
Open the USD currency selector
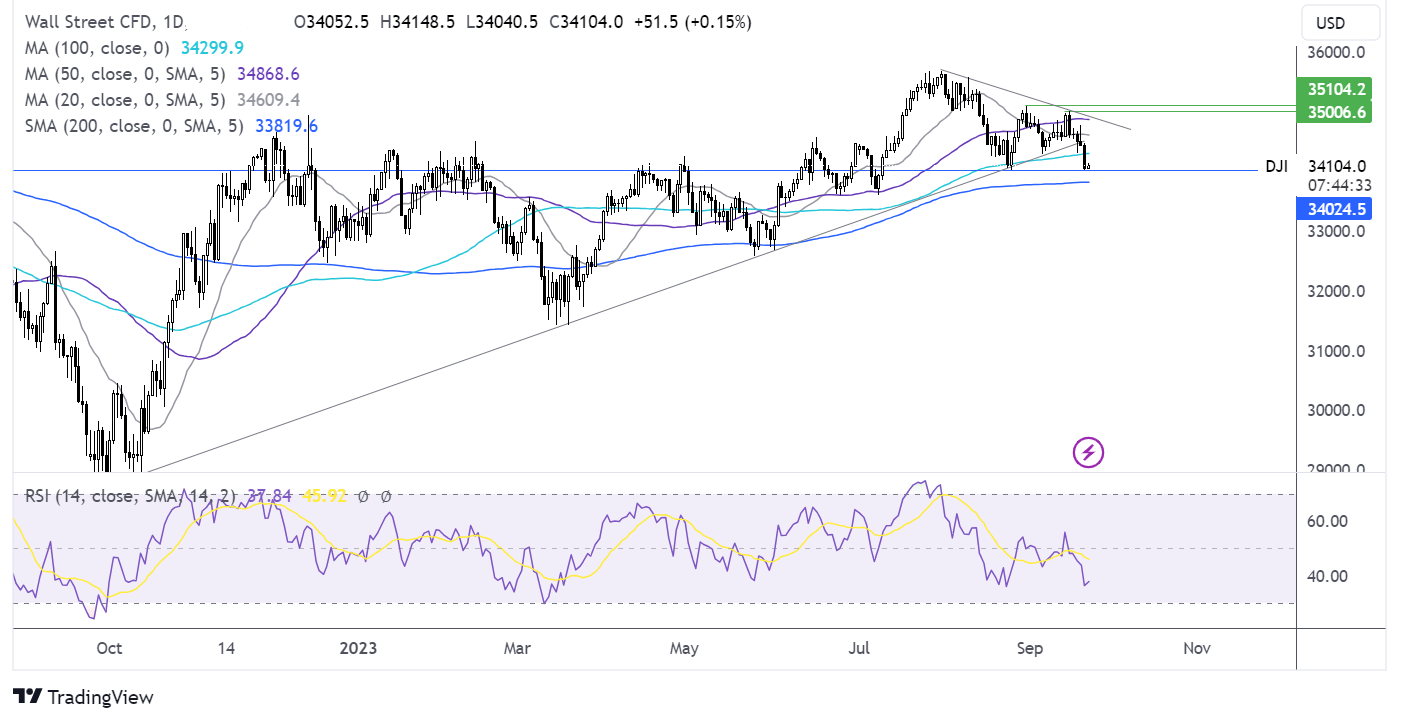tap(1343, 22)
